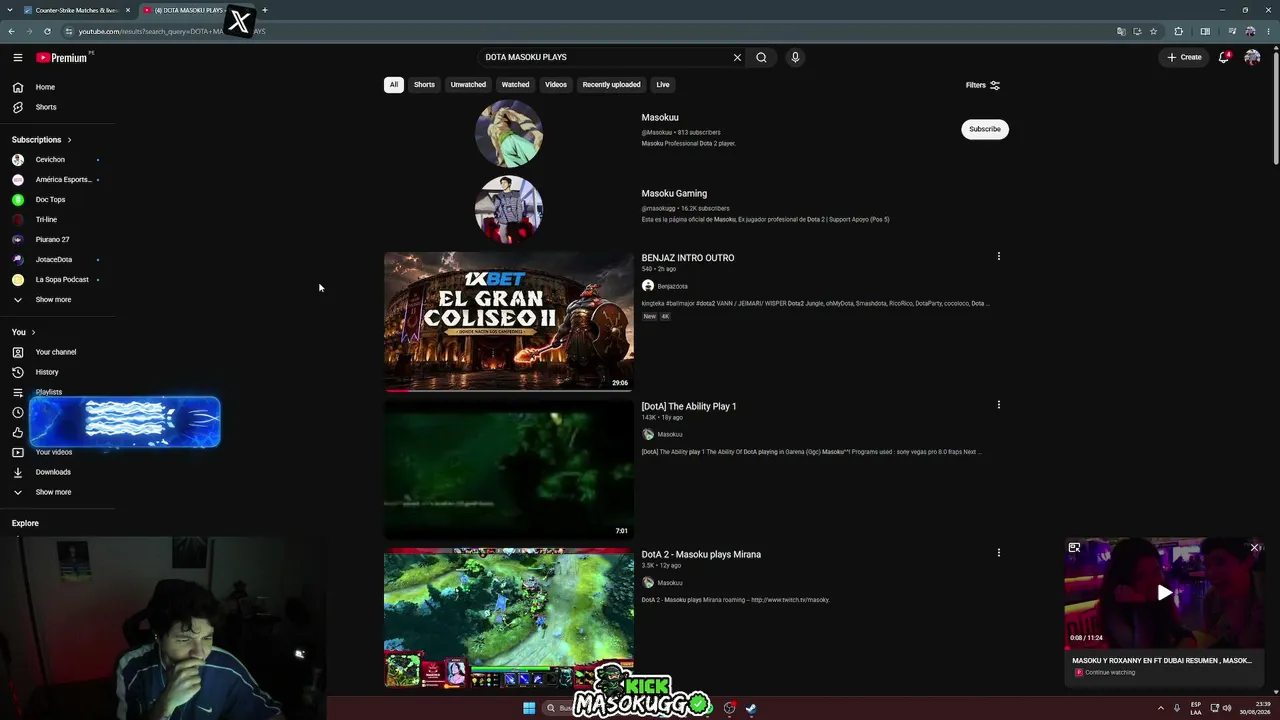Viewport: 1280px width, 720px height.
Task: Click the Masoku plays Mirana thumbnail
Action: [x=509, y=617]
